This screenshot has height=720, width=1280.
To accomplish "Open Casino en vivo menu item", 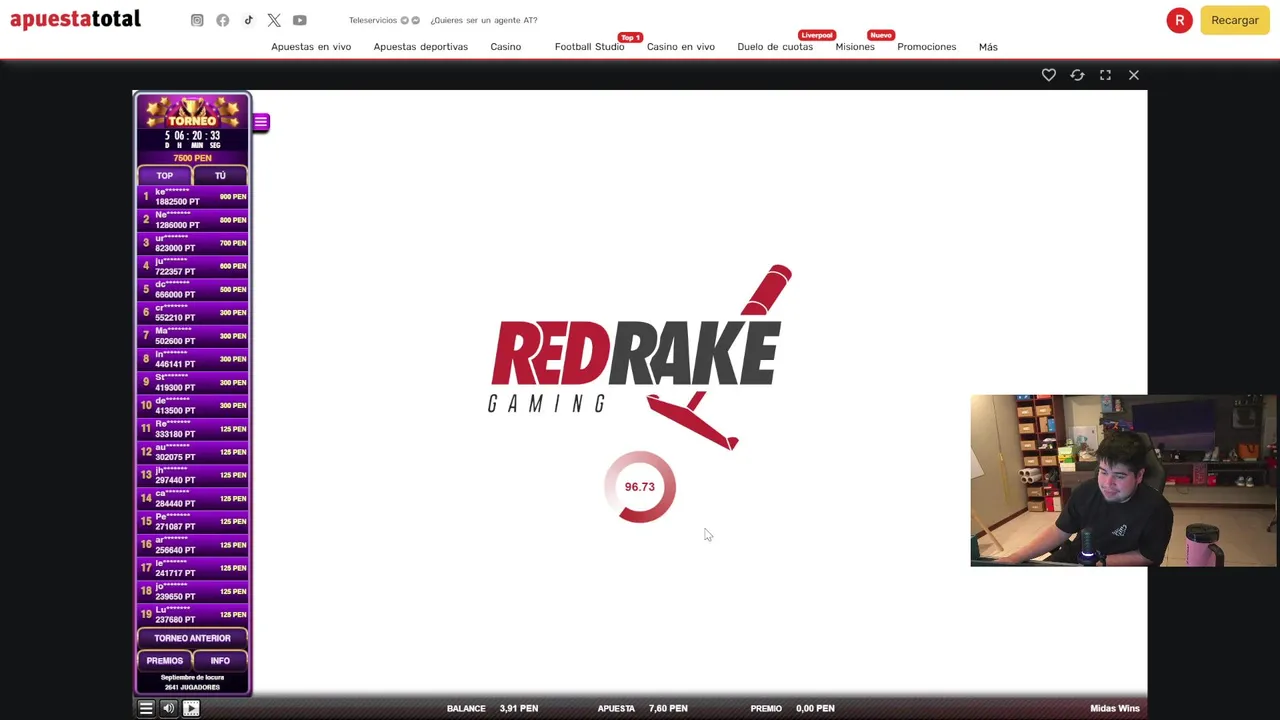I will 681,47.
